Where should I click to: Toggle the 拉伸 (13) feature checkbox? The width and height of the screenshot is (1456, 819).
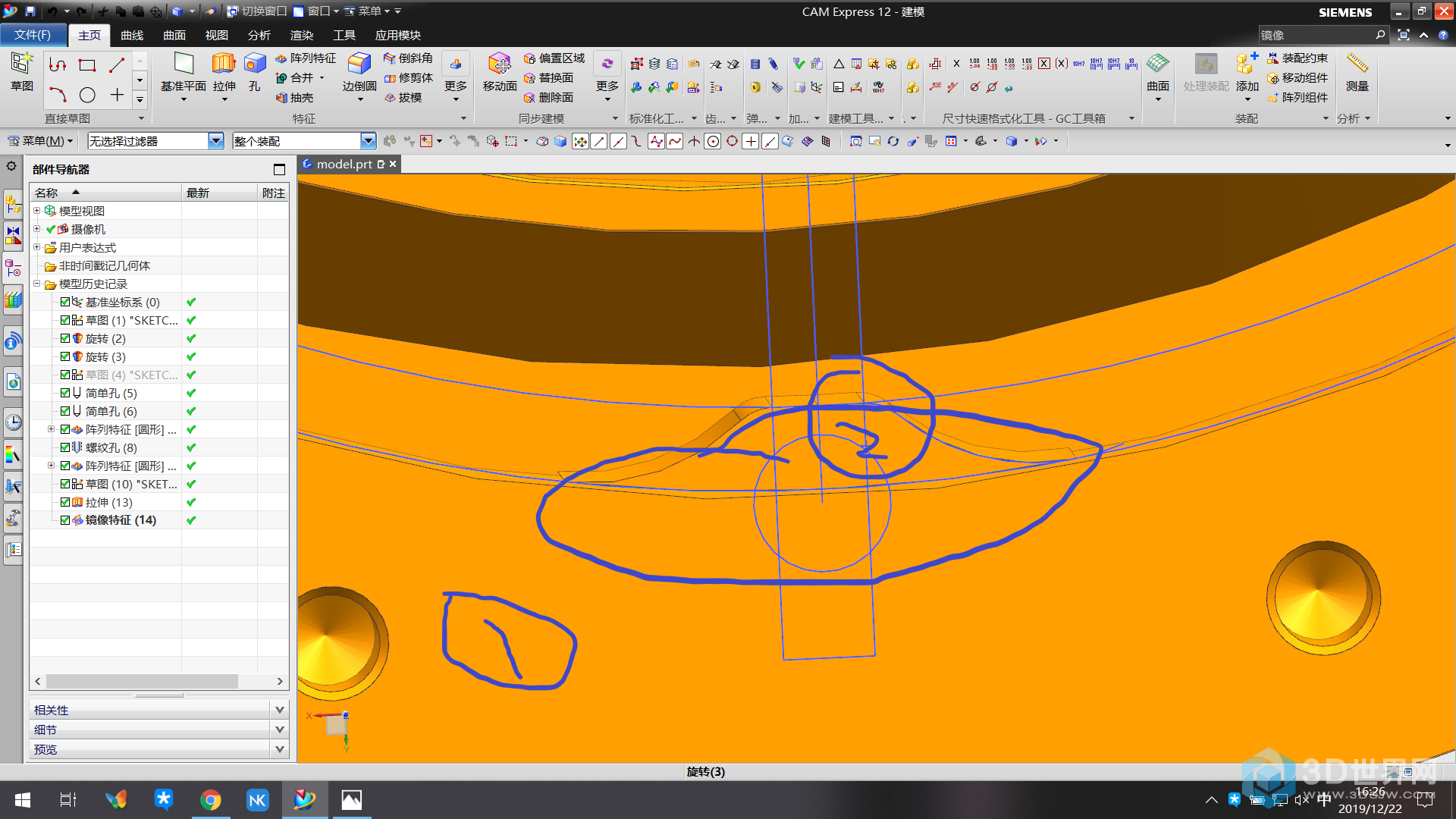[65, 502]
